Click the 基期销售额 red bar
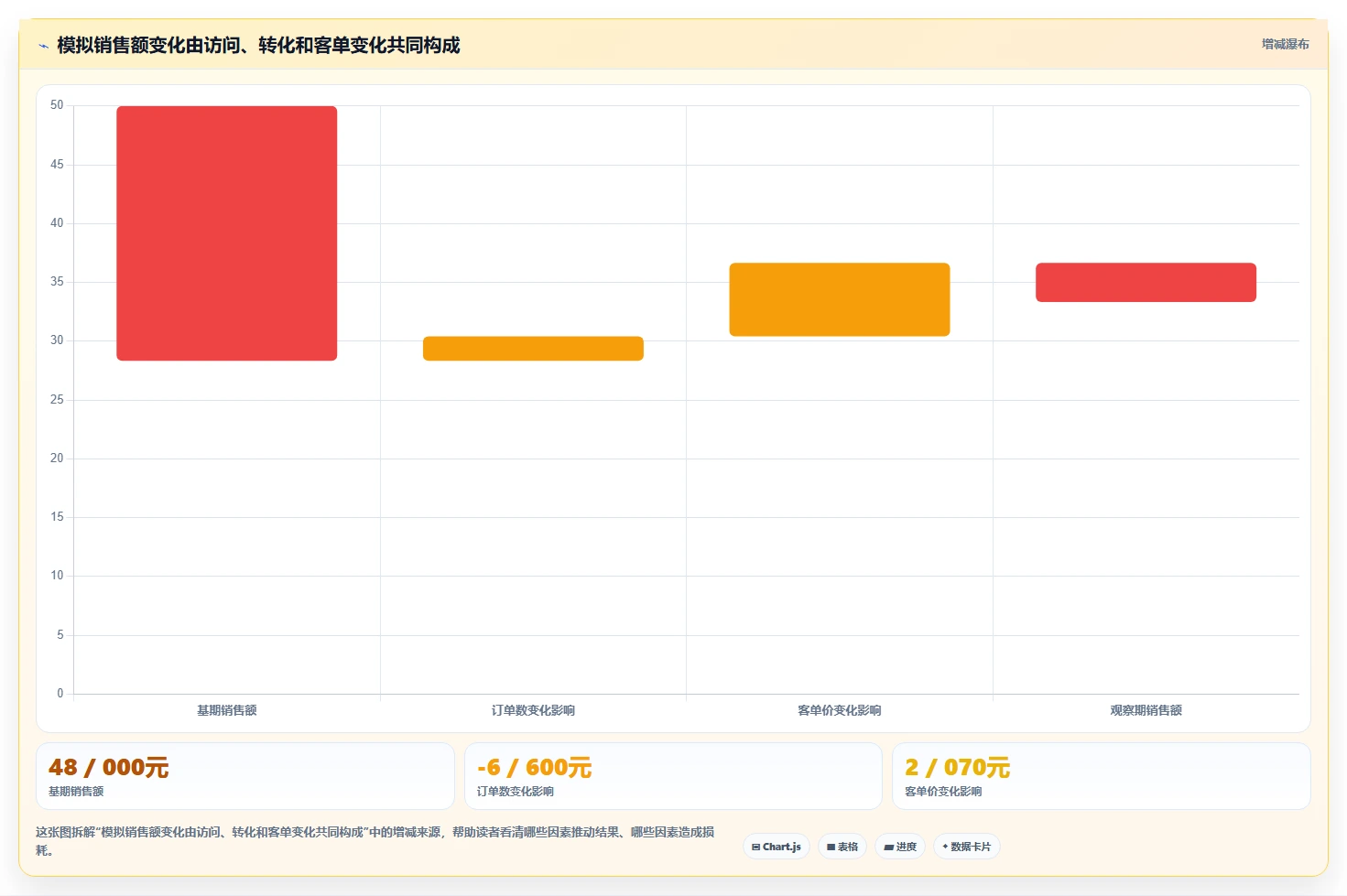This screenshot has width=1347, height=896. 227,233
